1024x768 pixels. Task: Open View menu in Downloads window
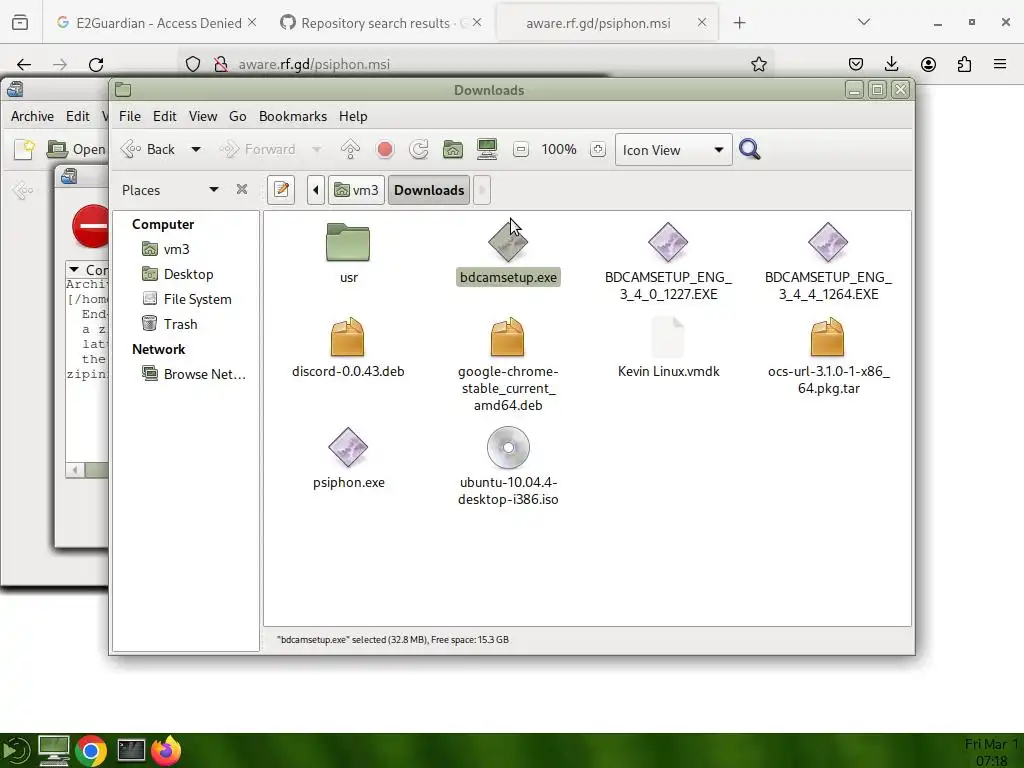(x=202, y=116)
